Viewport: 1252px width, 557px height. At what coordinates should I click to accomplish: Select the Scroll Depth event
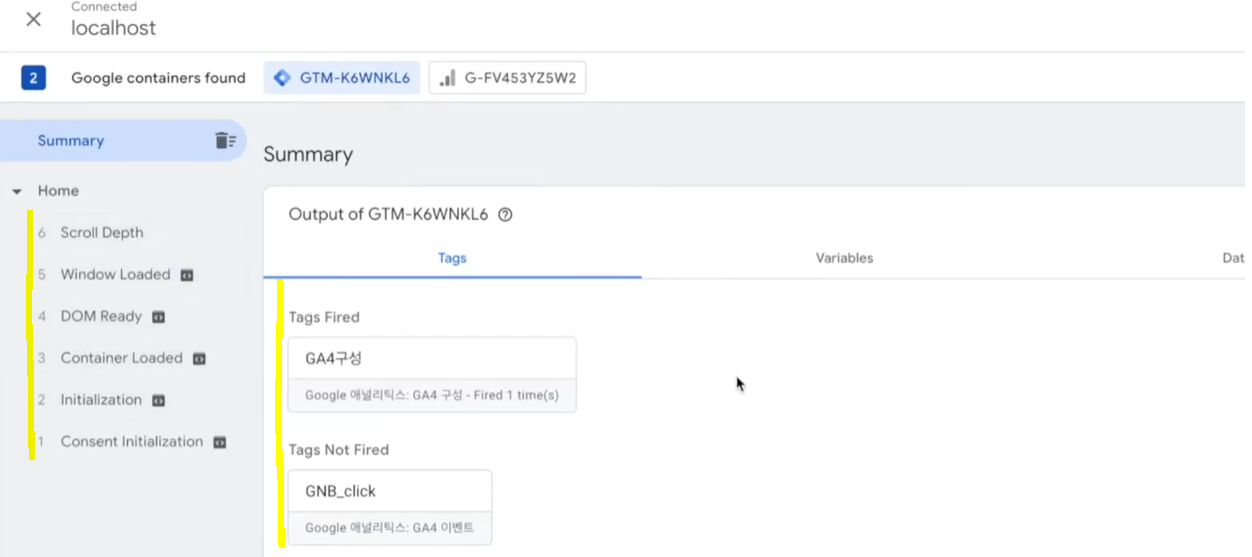(102, 233)
